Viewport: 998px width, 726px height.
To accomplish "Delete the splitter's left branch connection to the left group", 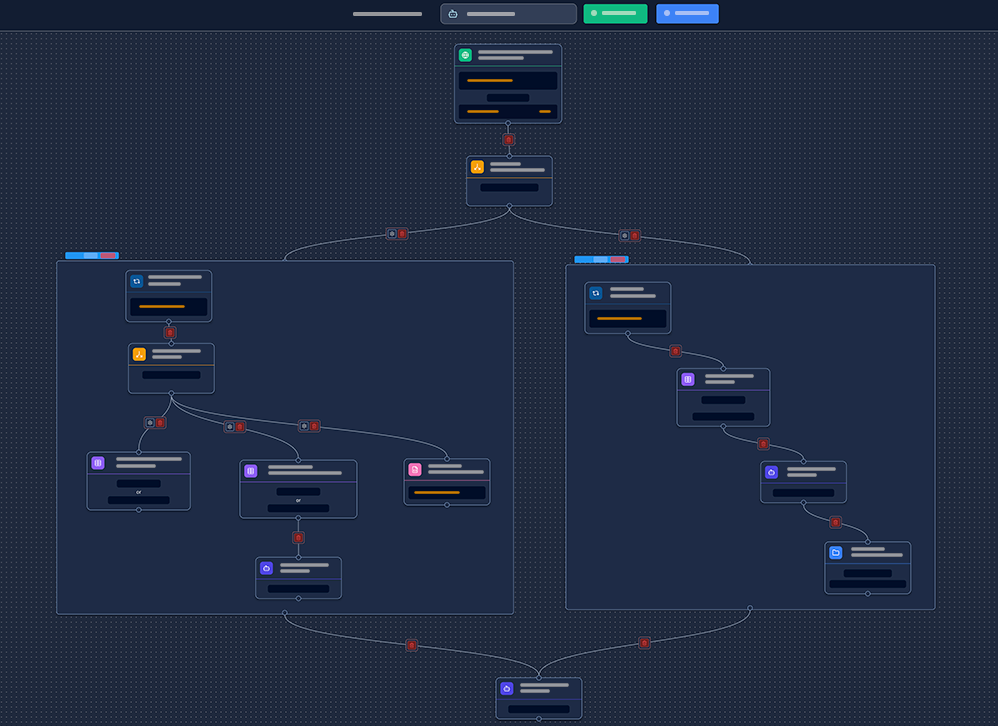I will click(402, 234).
